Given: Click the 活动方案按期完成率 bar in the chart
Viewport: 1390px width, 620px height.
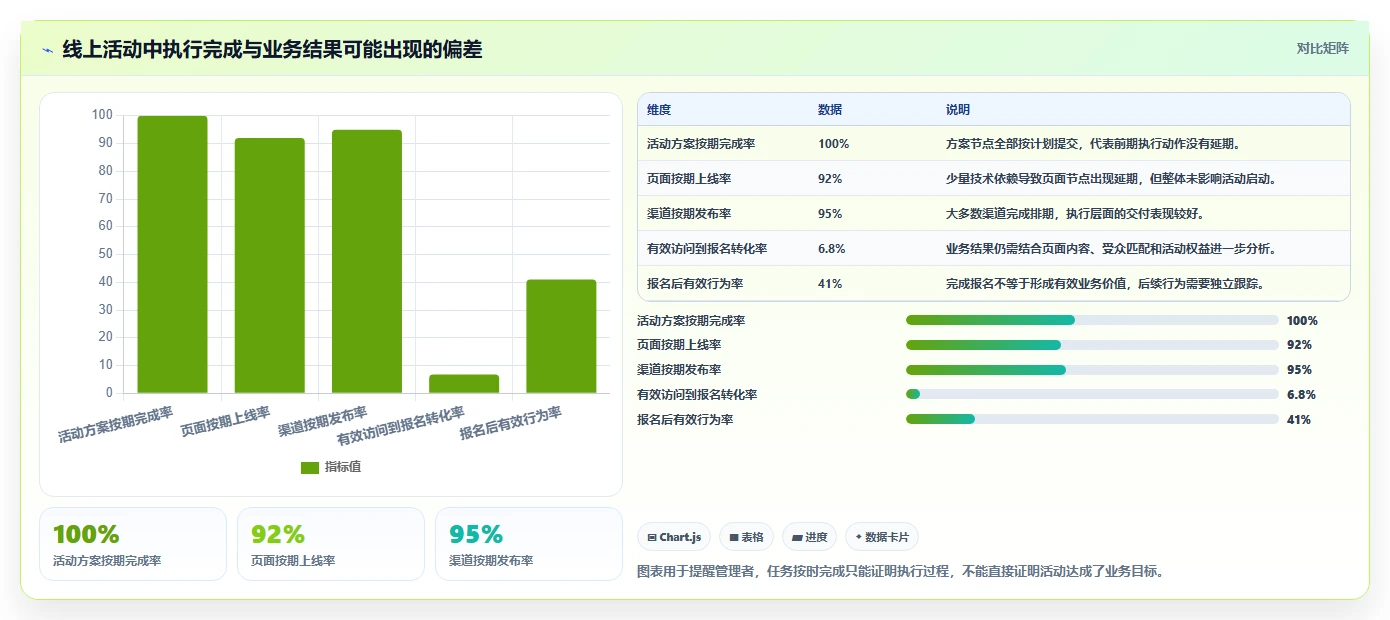Looking at the screenshot, I should 172,254.
